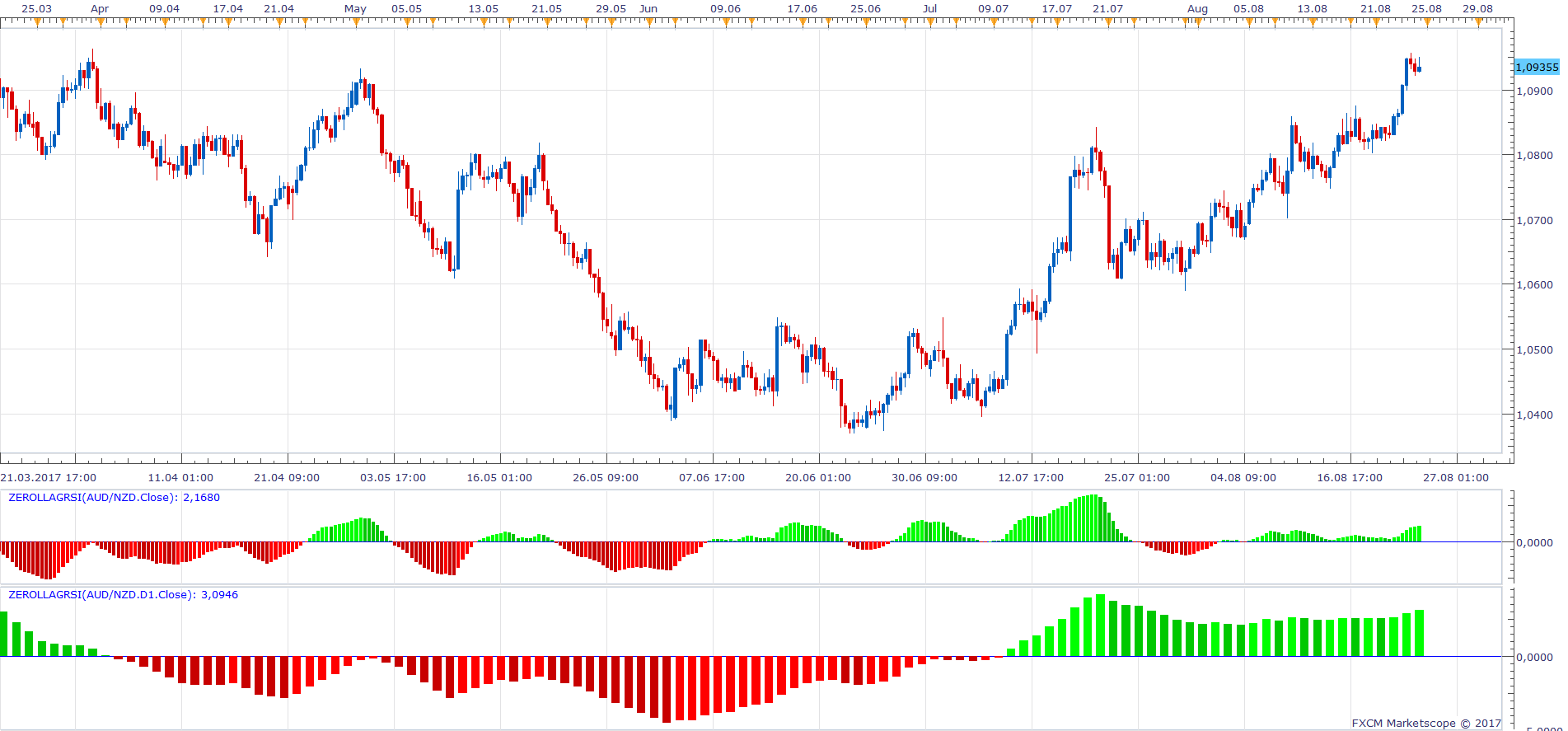
Task: Click the 26.05 09:00 time label
Action: click(x=606, y=478)
